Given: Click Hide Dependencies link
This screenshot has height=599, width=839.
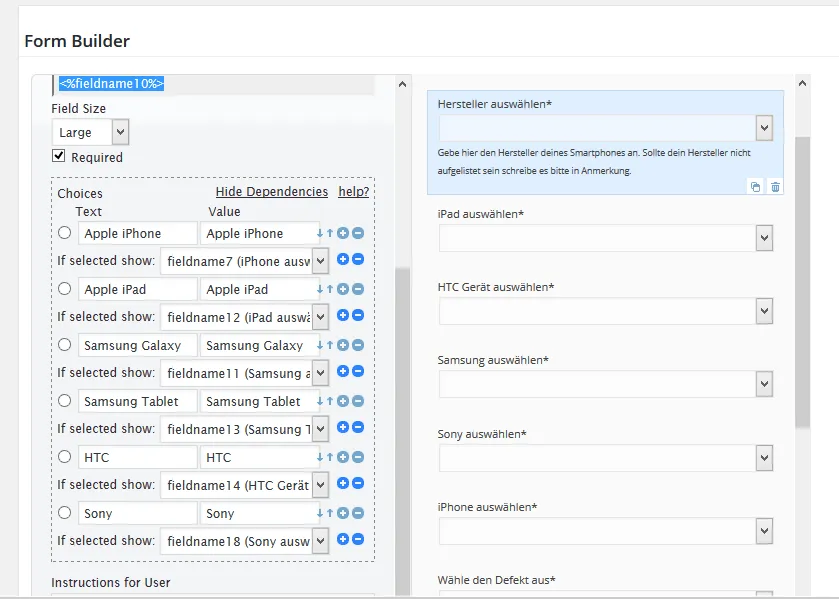Looking at the screenshot, I should click(272, 192).
